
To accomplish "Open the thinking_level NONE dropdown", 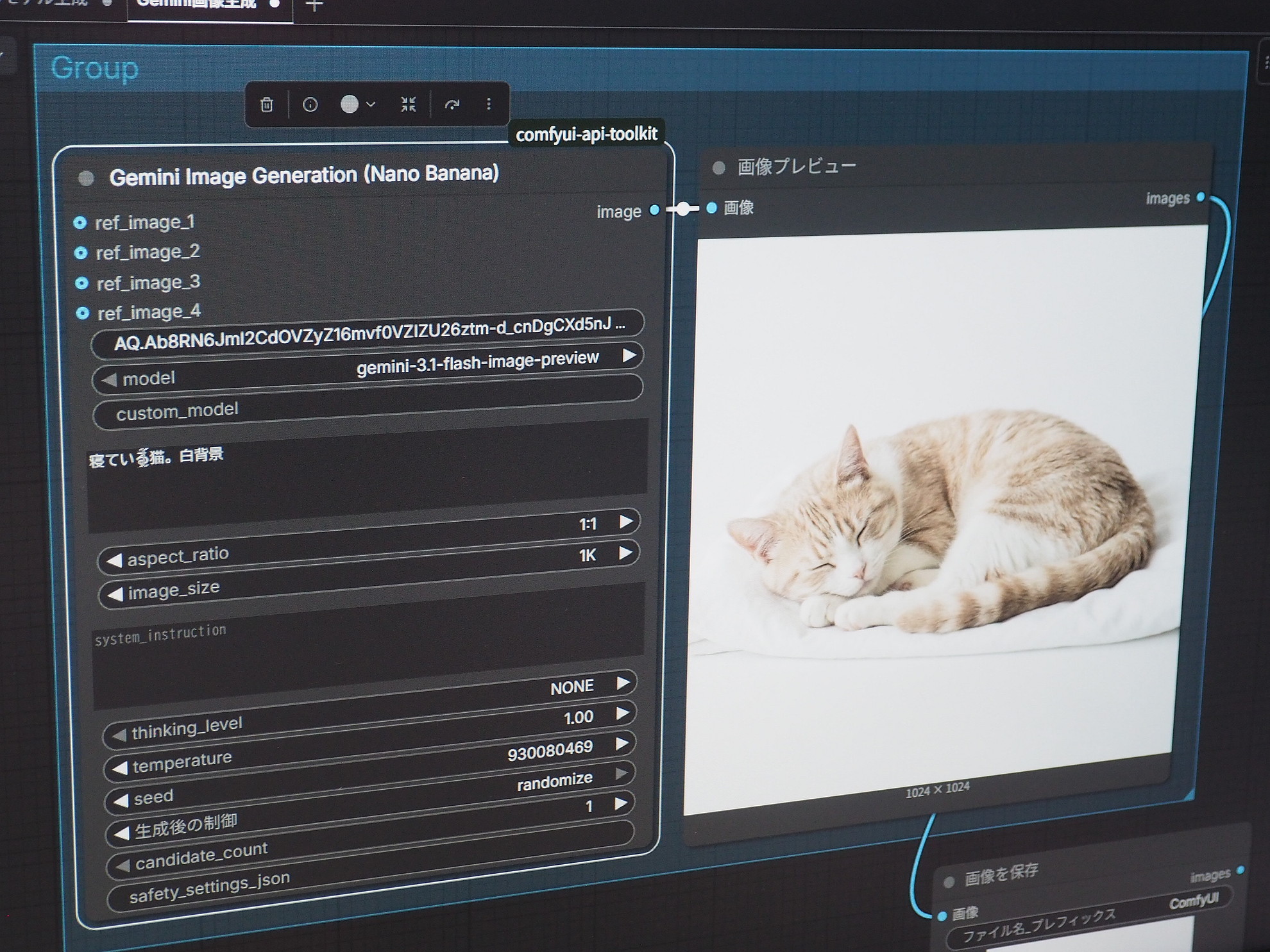I will pyautogui.click(x=571, y=687).
